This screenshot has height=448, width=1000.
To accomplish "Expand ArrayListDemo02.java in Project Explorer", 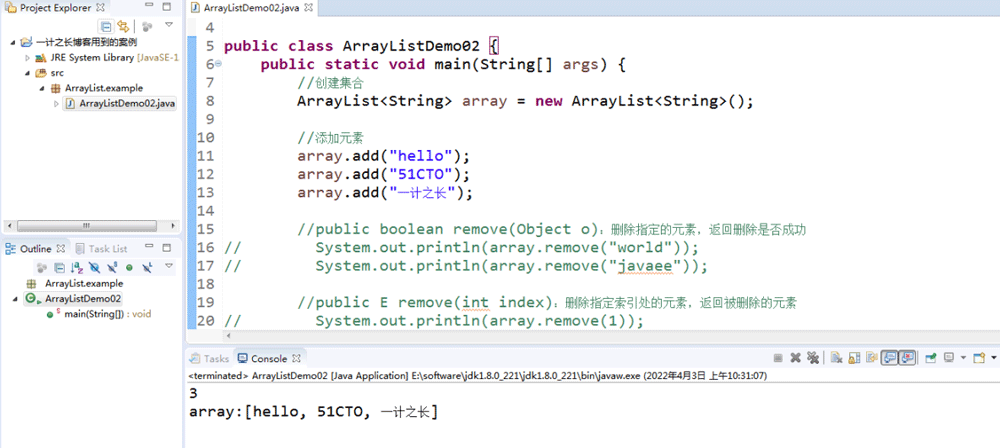I will 56,103.
